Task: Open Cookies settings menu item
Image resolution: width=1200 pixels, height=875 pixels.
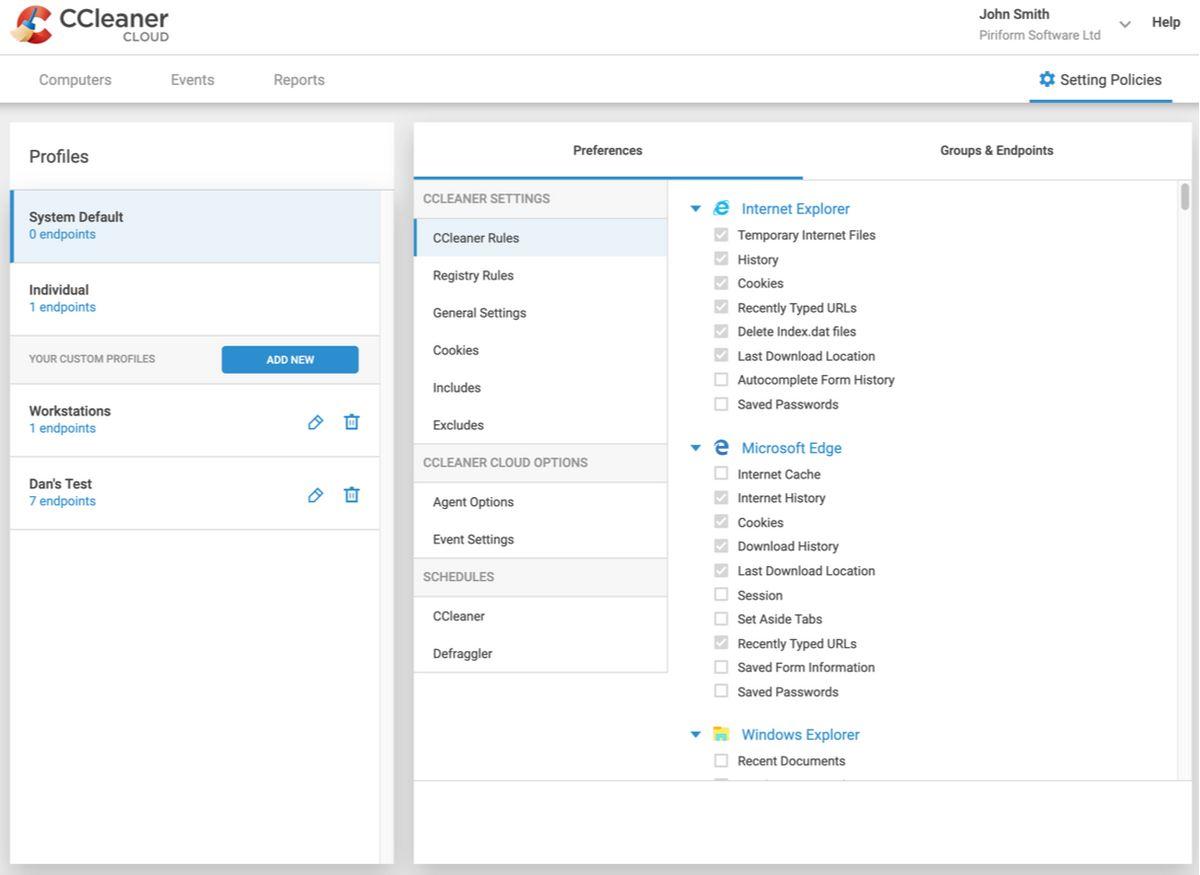Action: pyautogui.click(x=540, y=350)
